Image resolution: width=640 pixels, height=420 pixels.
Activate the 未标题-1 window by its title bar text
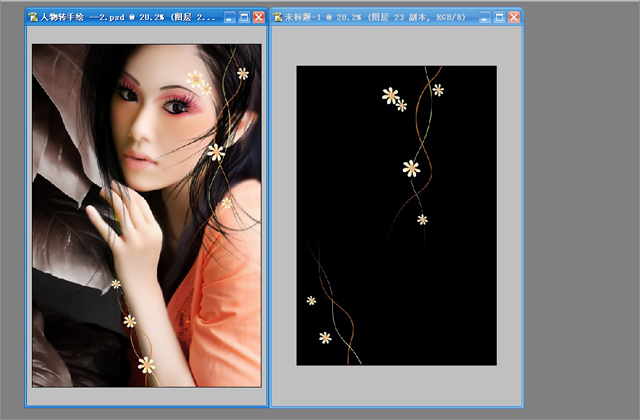point(375,17)
